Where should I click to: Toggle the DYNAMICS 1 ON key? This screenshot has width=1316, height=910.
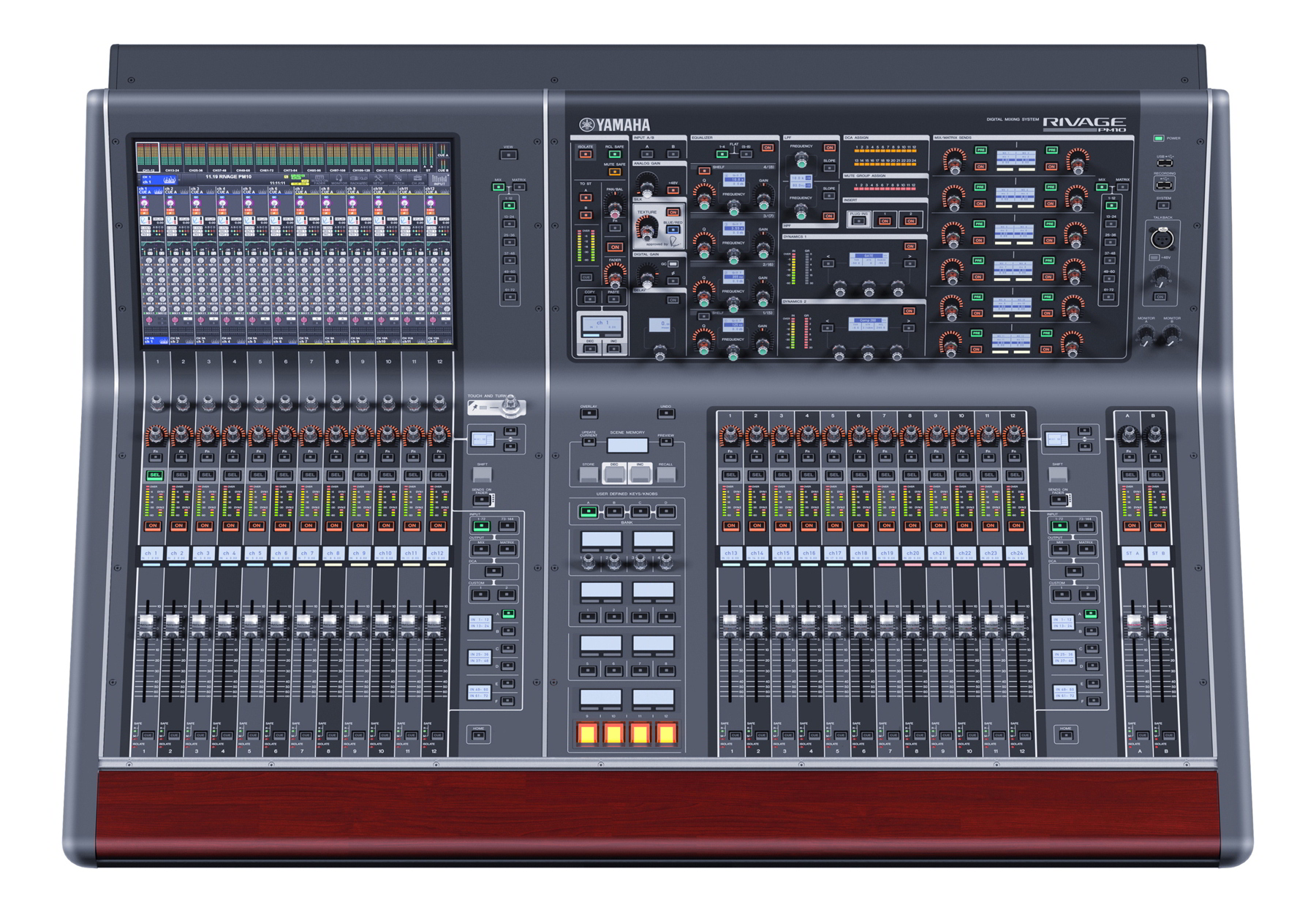(x=910, y=247)
